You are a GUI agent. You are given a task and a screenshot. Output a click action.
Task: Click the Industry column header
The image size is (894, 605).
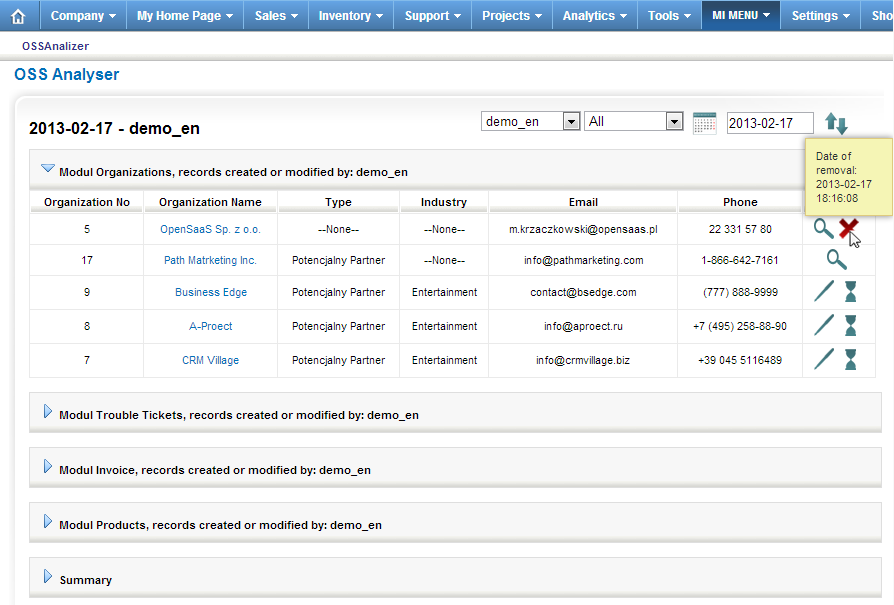pos(444,202)
